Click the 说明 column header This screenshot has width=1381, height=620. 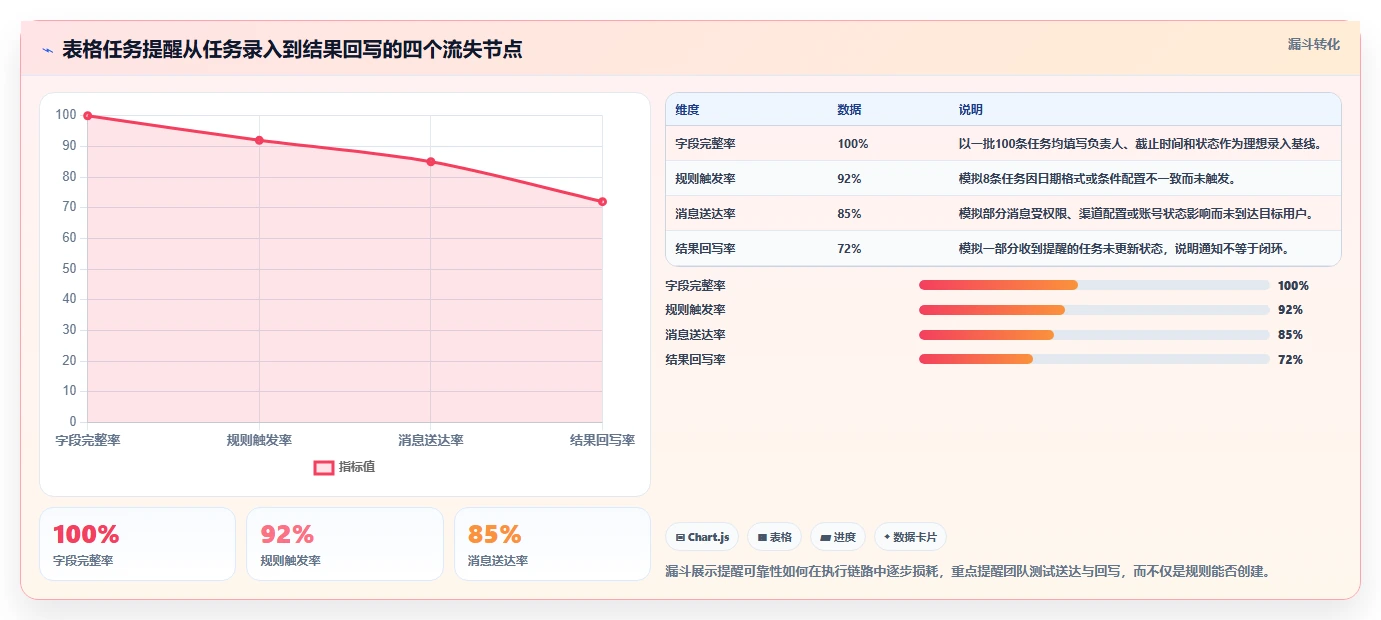(970, 110)
